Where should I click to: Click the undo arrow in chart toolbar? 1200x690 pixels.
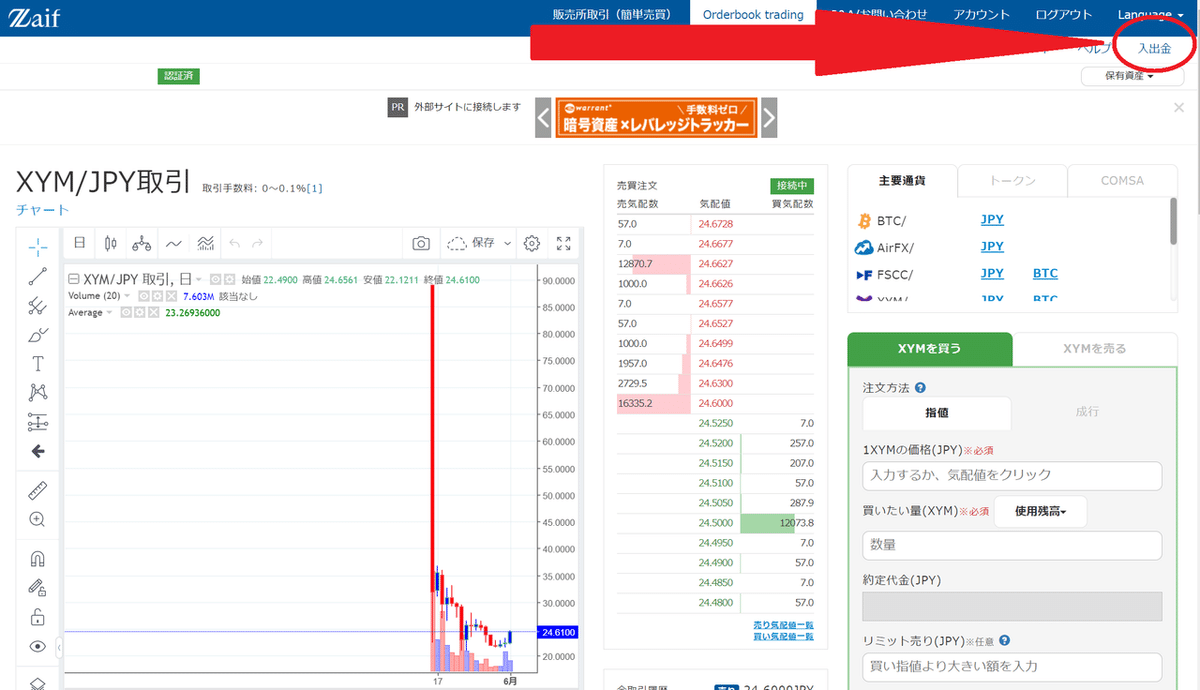point(235,242)
